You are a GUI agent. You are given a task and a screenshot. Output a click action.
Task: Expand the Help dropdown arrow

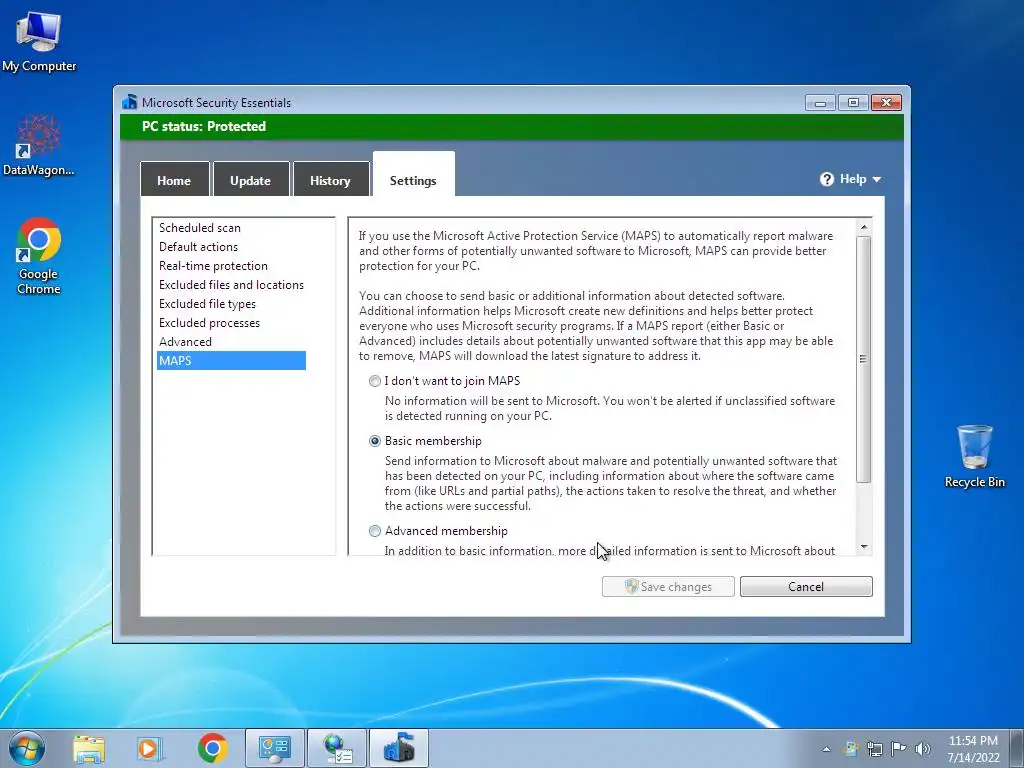876,180
